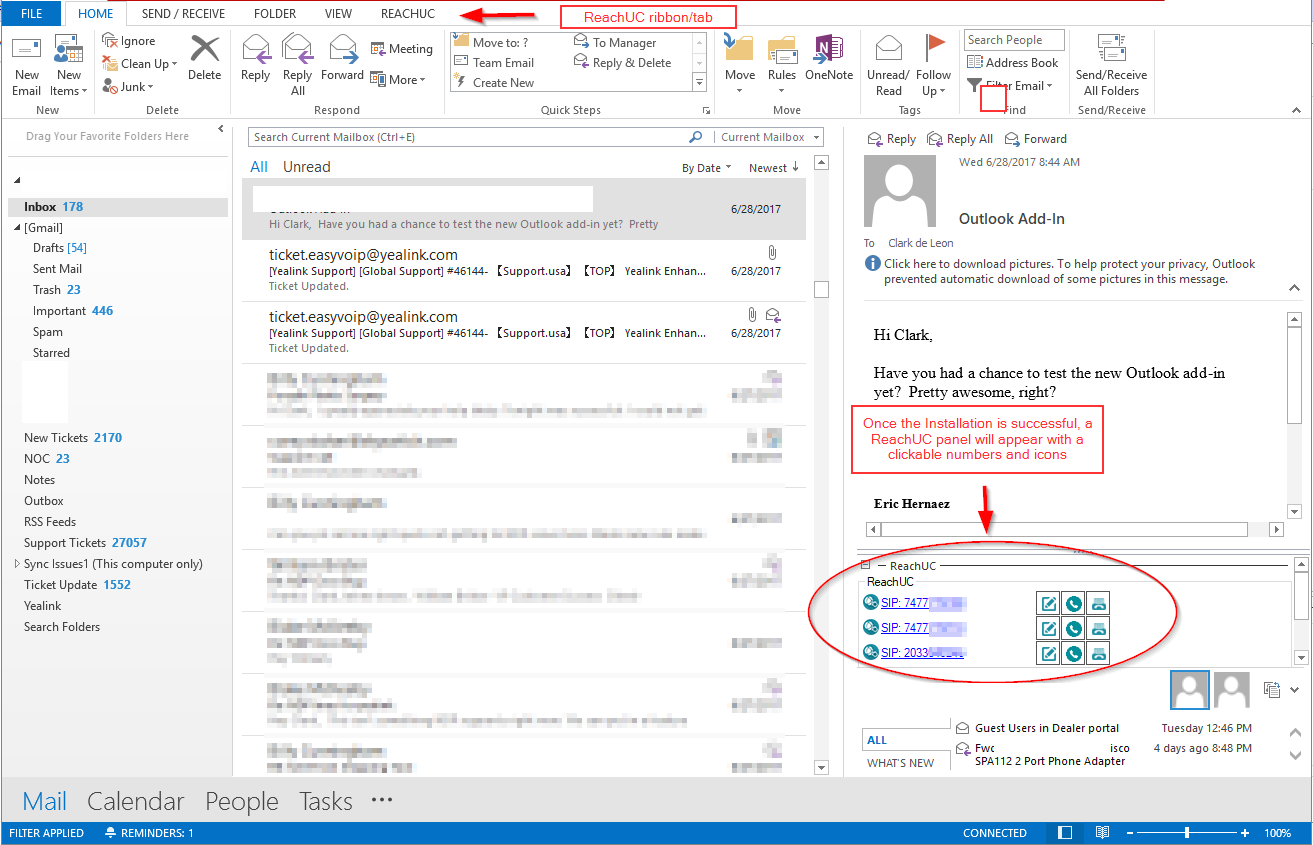Switch to Normal view in status bar
Image resolution: width=1313 pixels, height=845 pixels.
click(x=1065, y=833)
